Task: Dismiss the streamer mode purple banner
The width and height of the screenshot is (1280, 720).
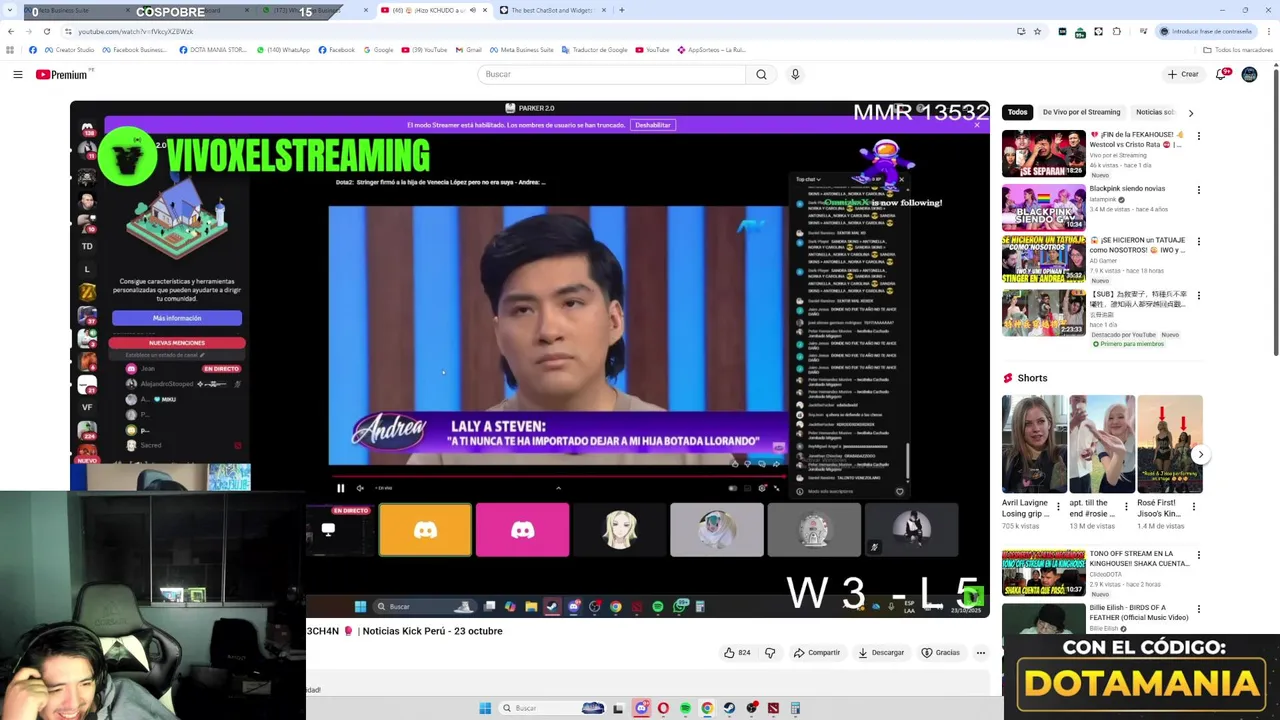Action: [x=977, y=125]
